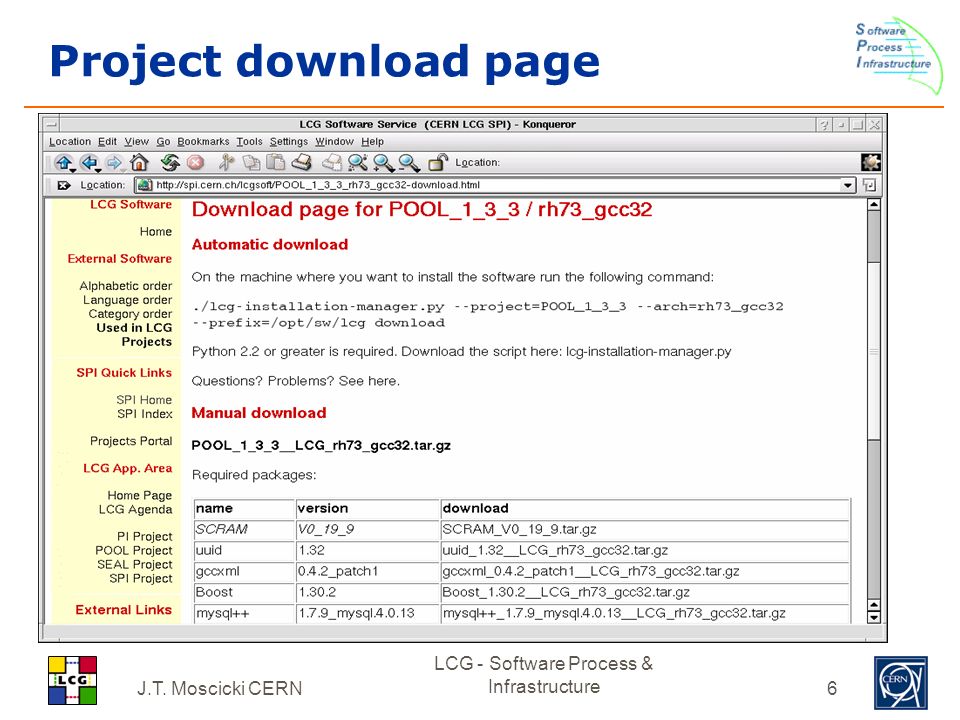Click sidebar Home link under LCG Software
This screenshot has height=720, width=960.
[156, 232]
